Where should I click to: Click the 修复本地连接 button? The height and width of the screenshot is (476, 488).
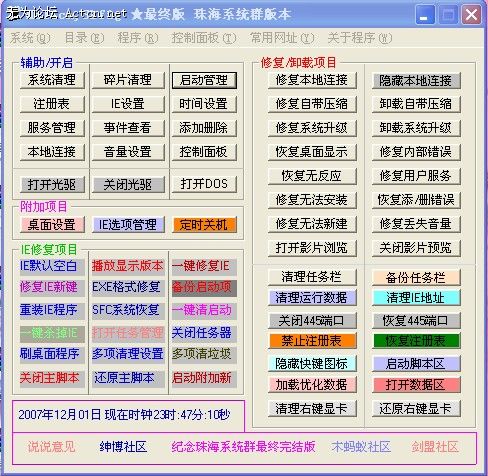pyautogui.click(x=312, y=80)
